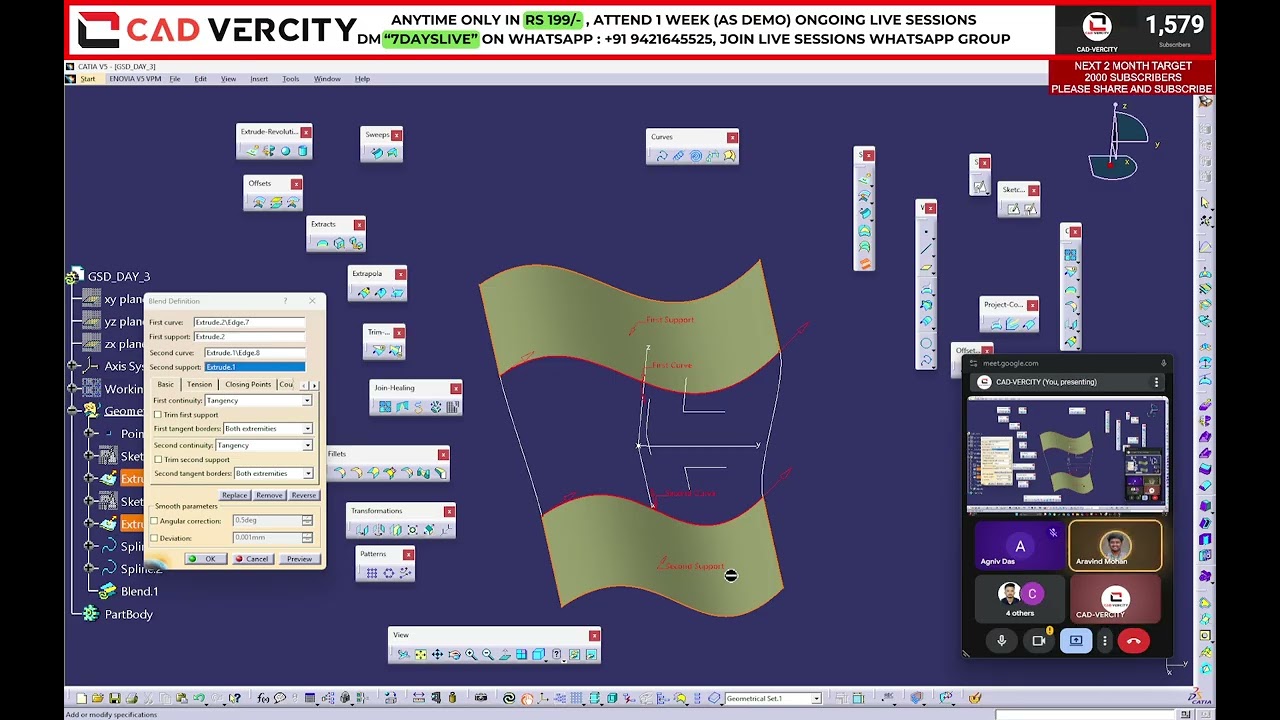Viewport: 1280px width, 720px height.
Task: Open the Start menu in CATIA
Action: 88,79
